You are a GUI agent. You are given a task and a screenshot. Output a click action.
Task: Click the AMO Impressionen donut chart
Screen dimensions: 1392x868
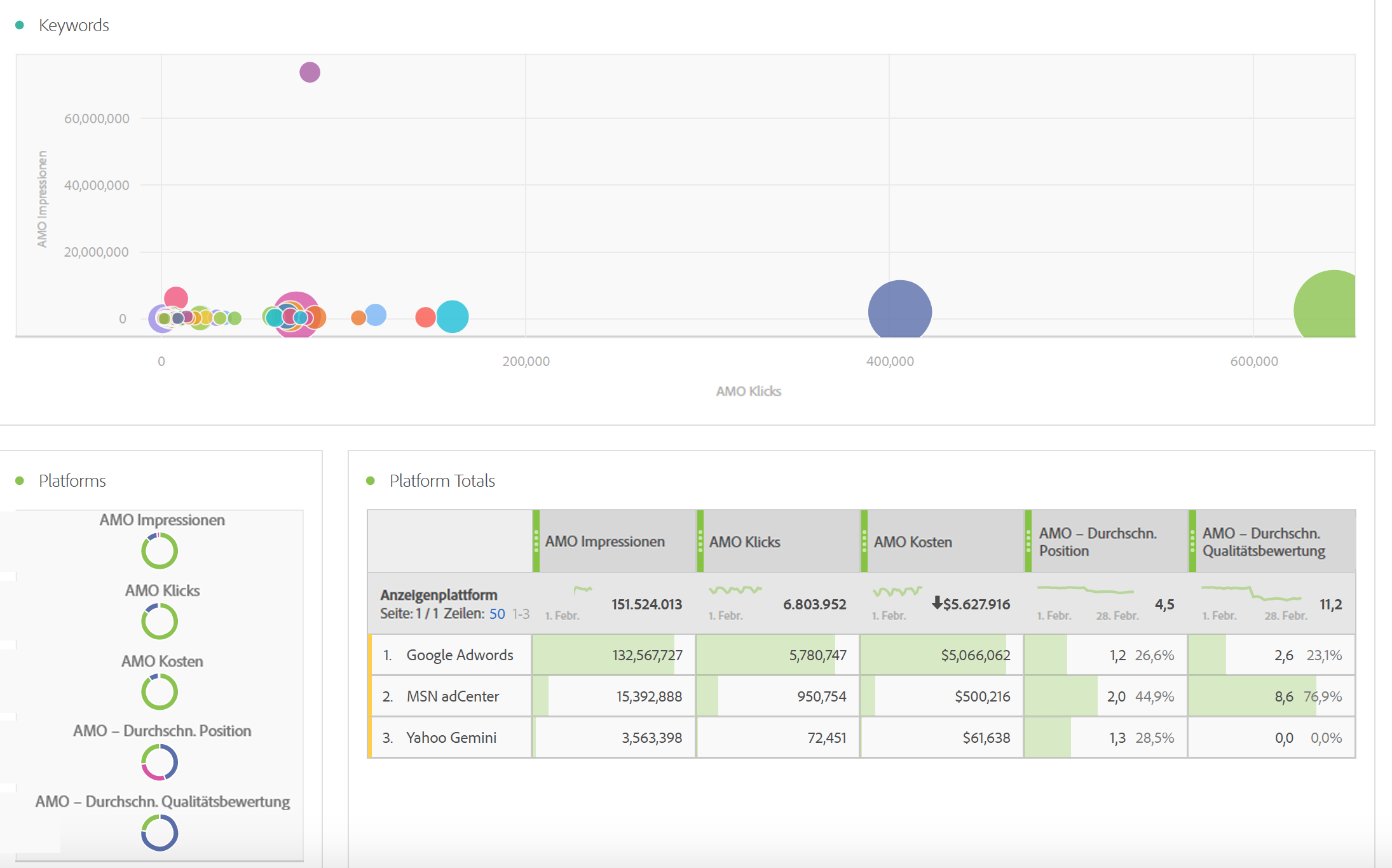coord(159,550)
